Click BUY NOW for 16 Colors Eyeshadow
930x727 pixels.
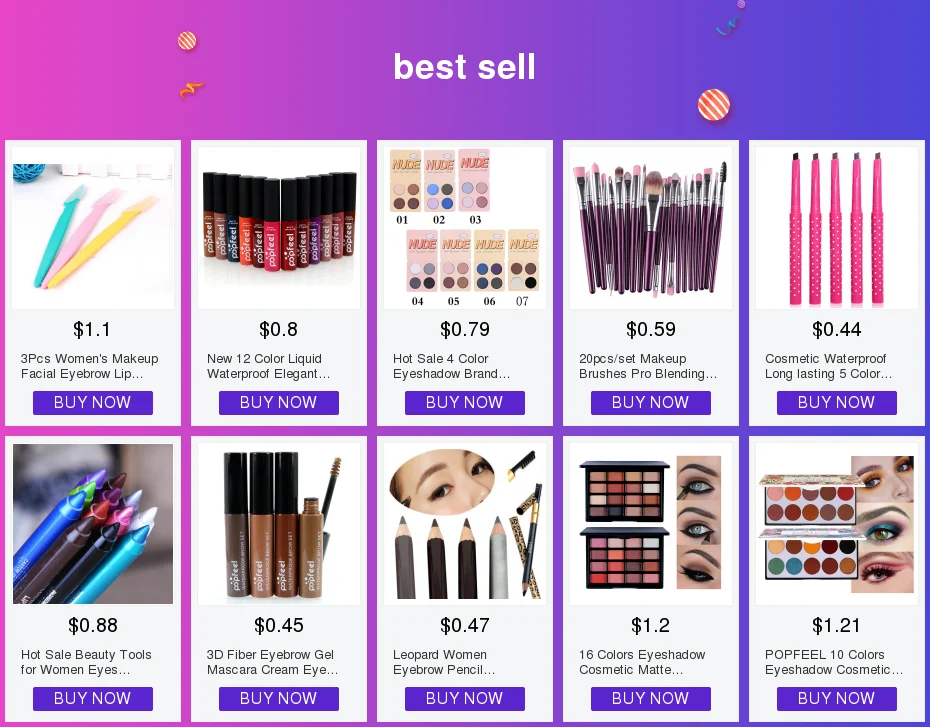coord(651,699)
